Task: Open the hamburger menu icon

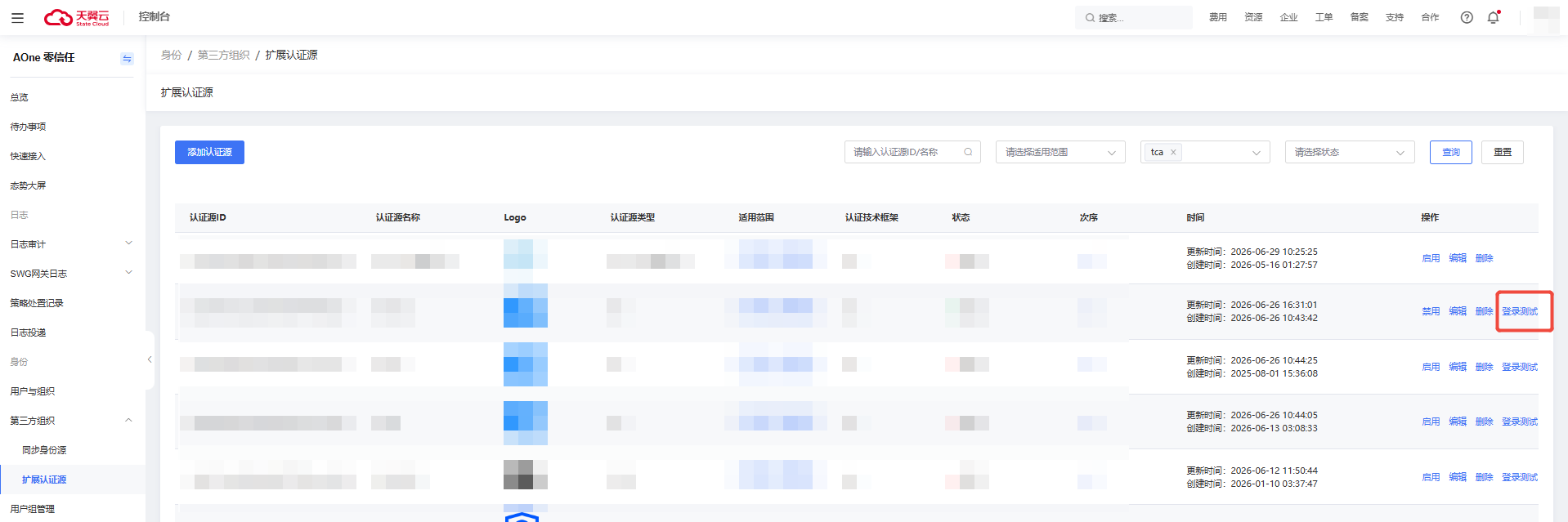Action: (17, 17)
